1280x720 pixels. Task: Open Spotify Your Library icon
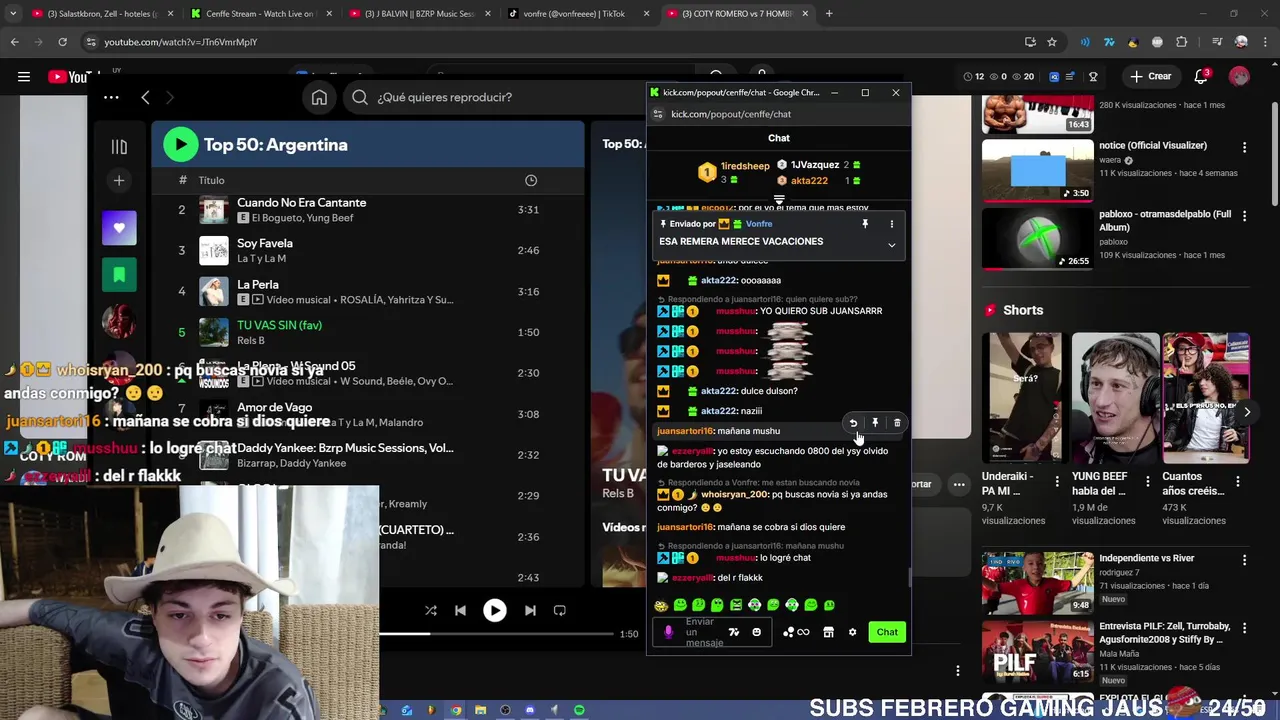tap(119, 147)
